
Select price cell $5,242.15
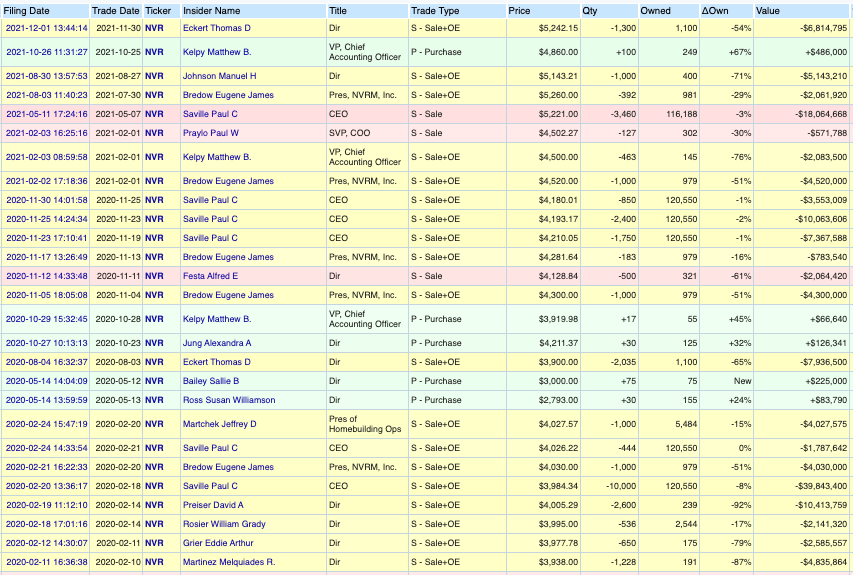point(543,28)
